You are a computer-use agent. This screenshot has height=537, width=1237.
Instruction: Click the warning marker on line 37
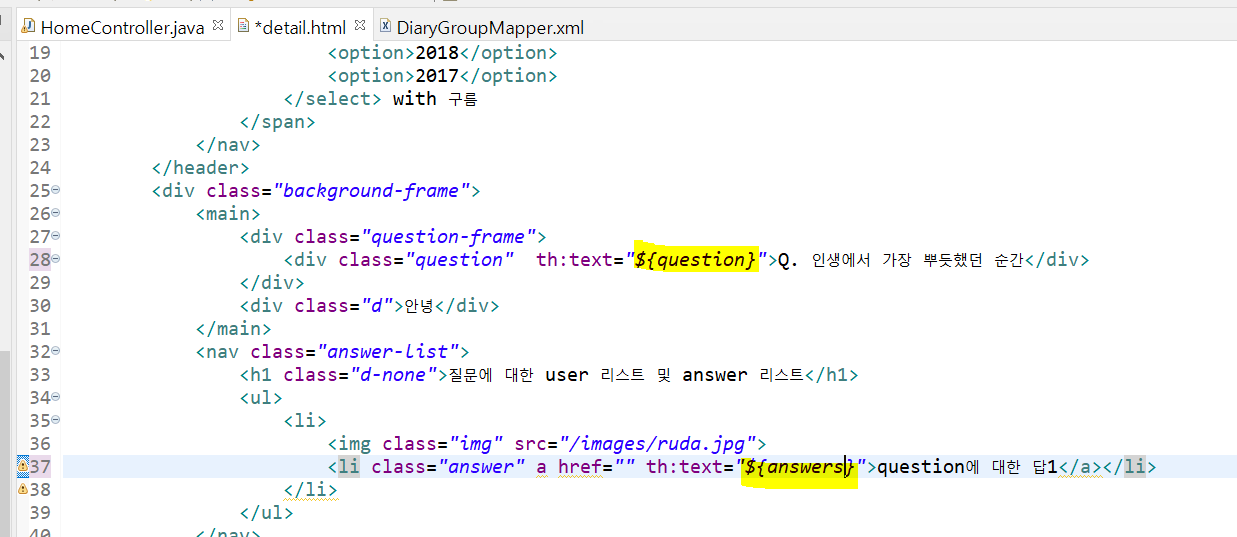tap(22, 466)
